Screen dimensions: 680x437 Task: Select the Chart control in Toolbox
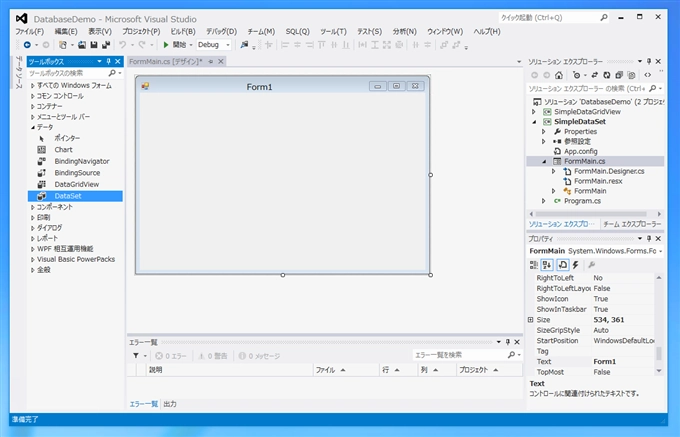[x=63, y=150]
